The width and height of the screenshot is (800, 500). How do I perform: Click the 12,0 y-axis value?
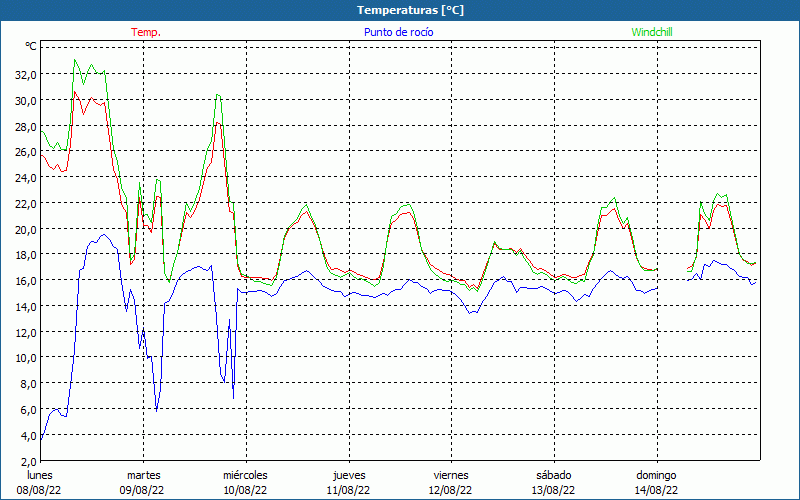coord(26,333)
